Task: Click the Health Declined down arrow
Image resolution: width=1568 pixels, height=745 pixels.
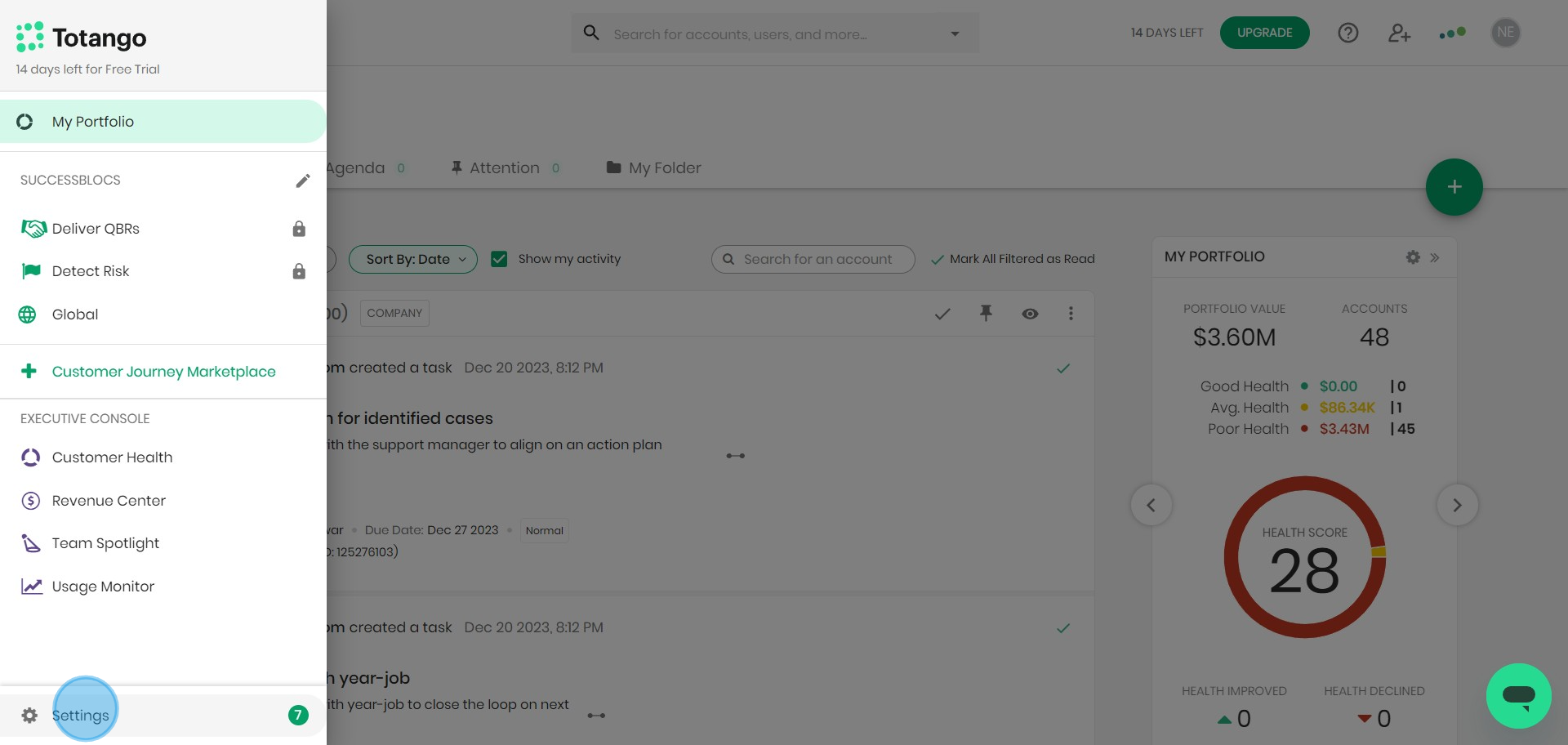Action: (1365, 719)
